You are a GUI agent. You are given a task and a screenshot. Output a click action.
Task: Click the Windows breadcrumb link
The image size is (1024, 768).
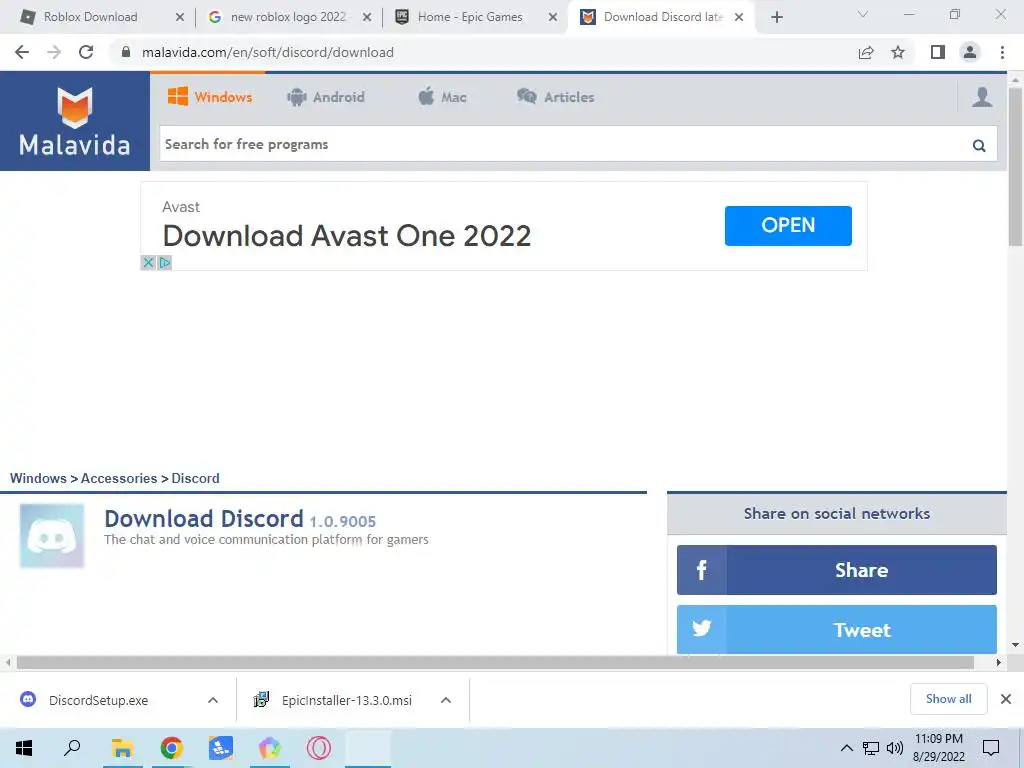pyautogui.click(x=38, y=478)
